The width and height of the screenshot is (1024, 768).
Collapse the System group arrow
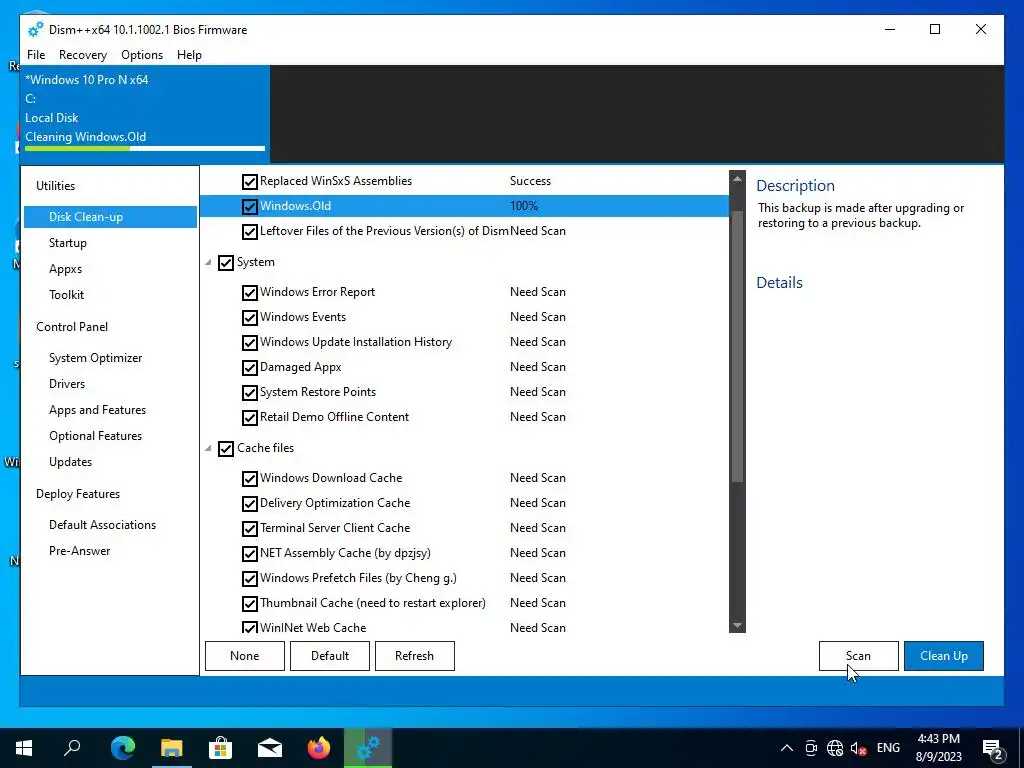(208, 263)
